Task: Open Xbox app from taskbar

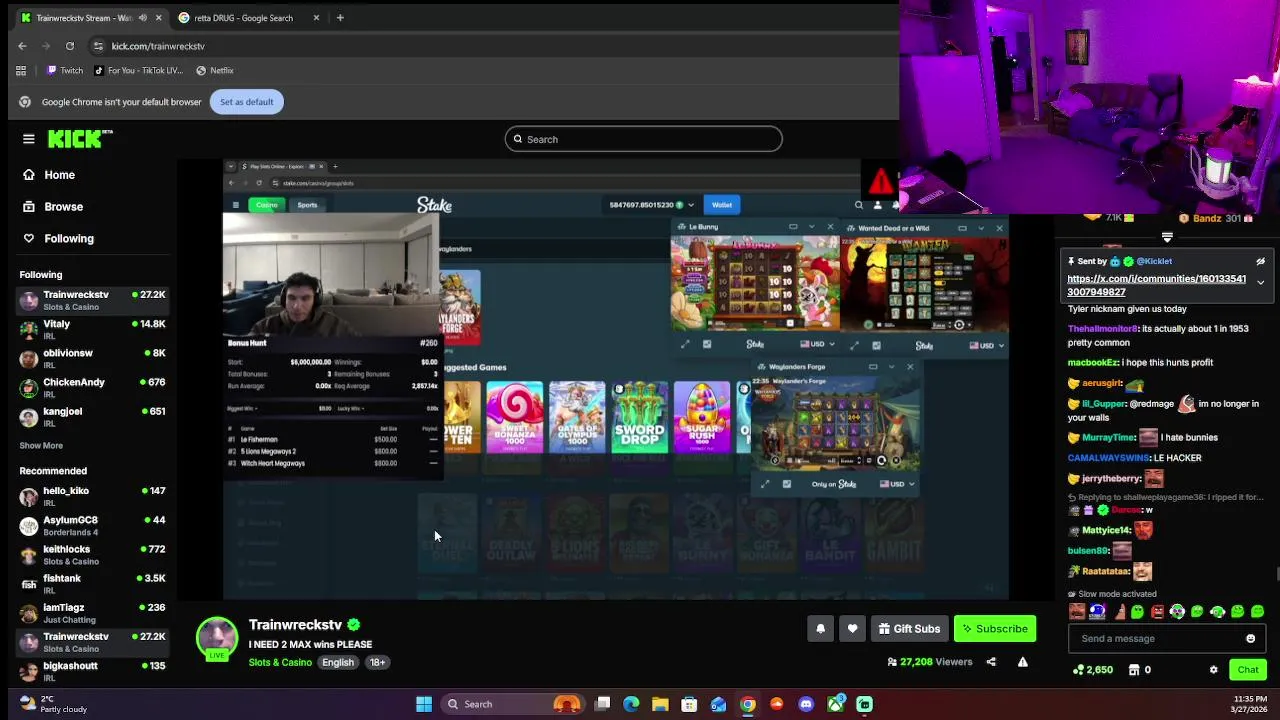Action: tap(835, 704)
